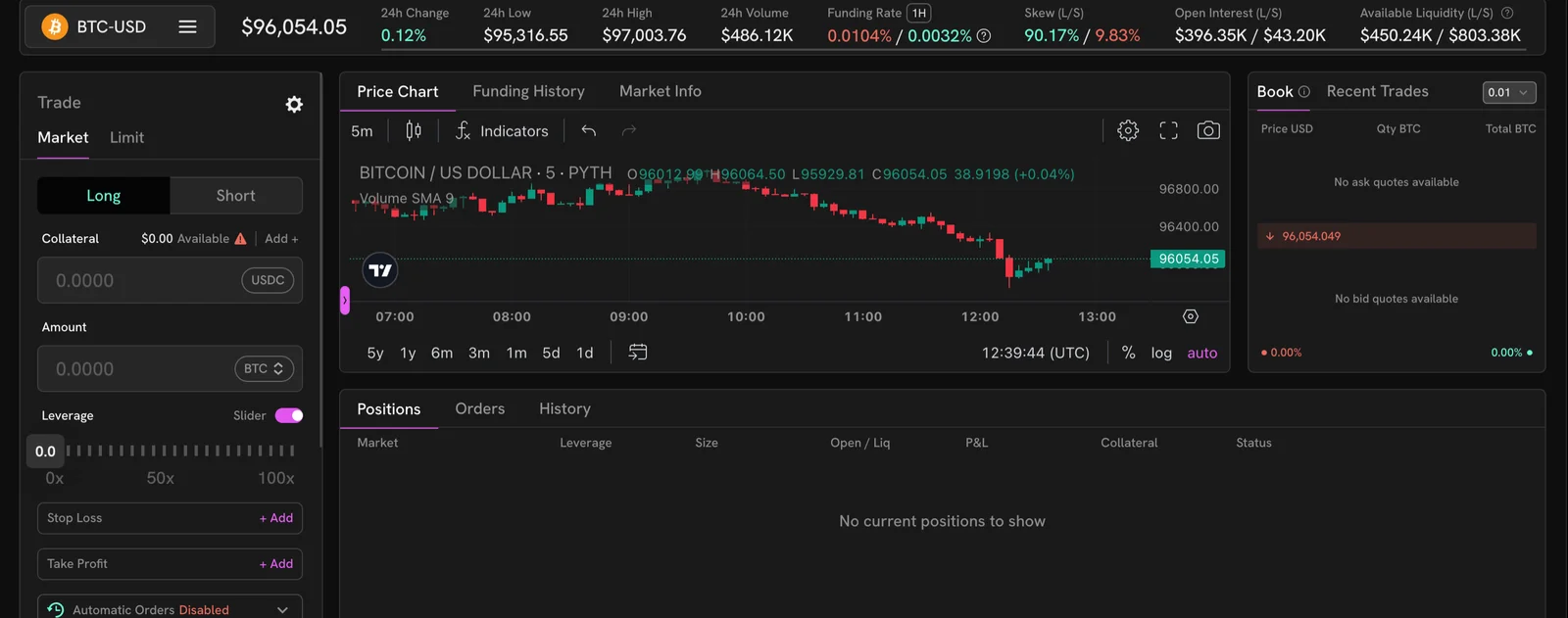1568x618 pixels.
Task: Open the go-to-date calendar icon
Action: click(x=637, y=353)
